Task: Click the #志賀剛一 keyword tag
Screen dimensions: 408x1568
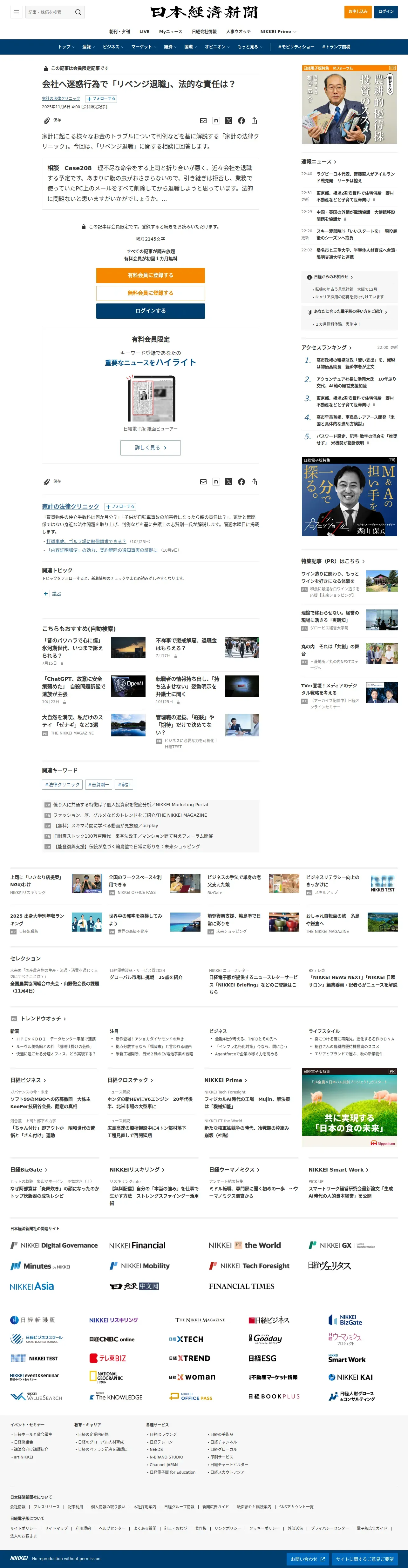Action: click(99, 785)
